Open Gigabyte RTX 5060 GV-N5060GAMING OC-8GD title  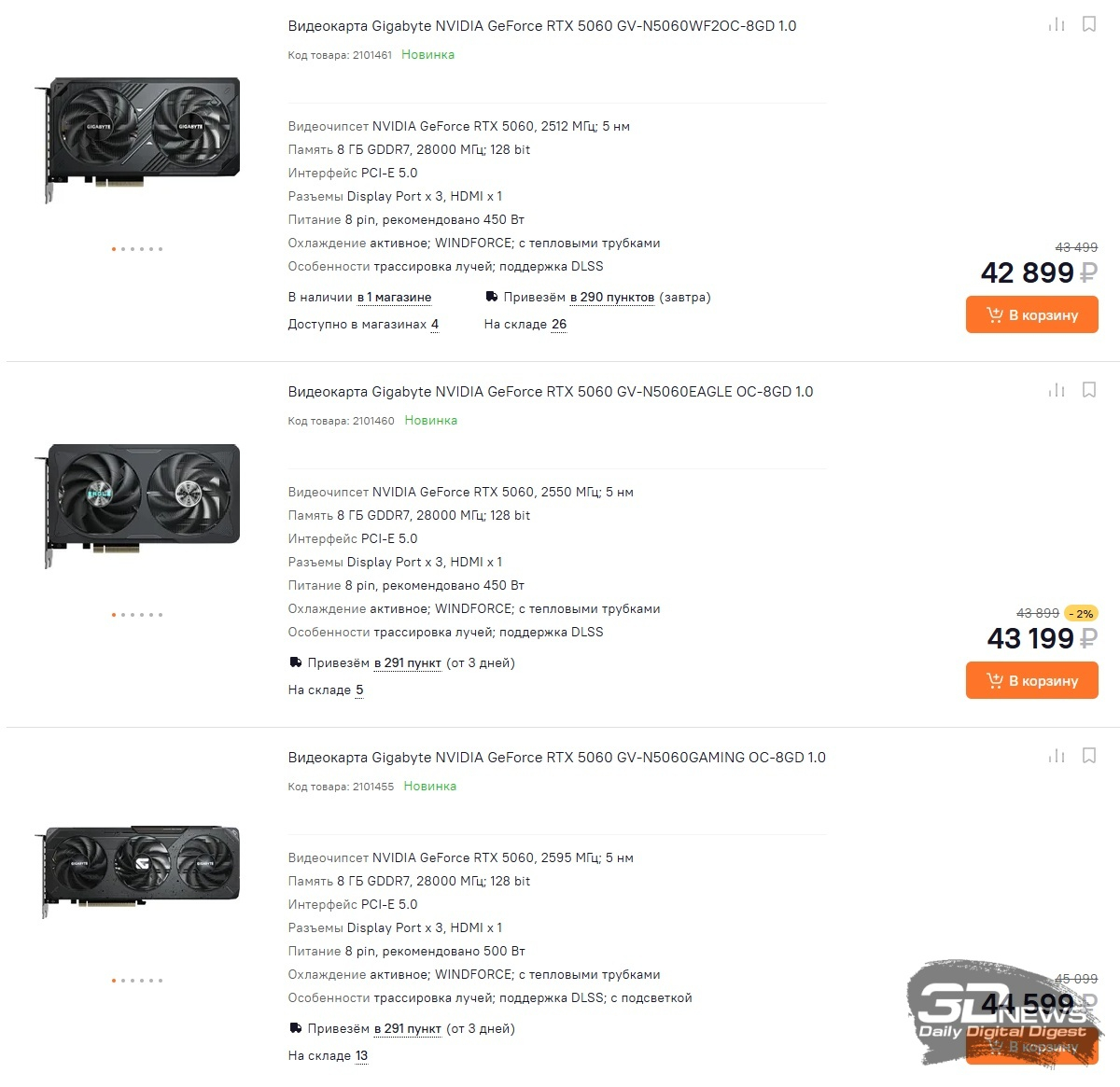point(557,758)
